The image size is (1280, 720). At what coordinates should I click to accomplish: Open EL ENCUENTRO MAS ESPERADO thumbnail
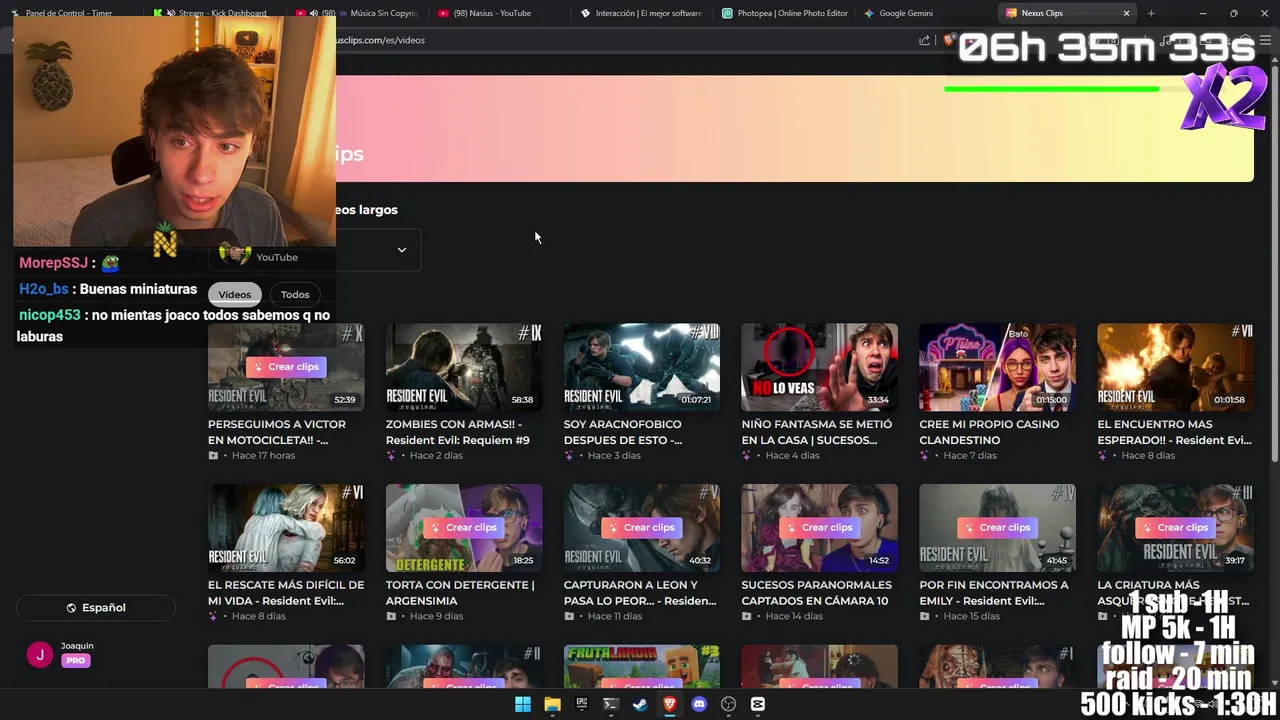pyautogui.click(x=1176, y=367)
